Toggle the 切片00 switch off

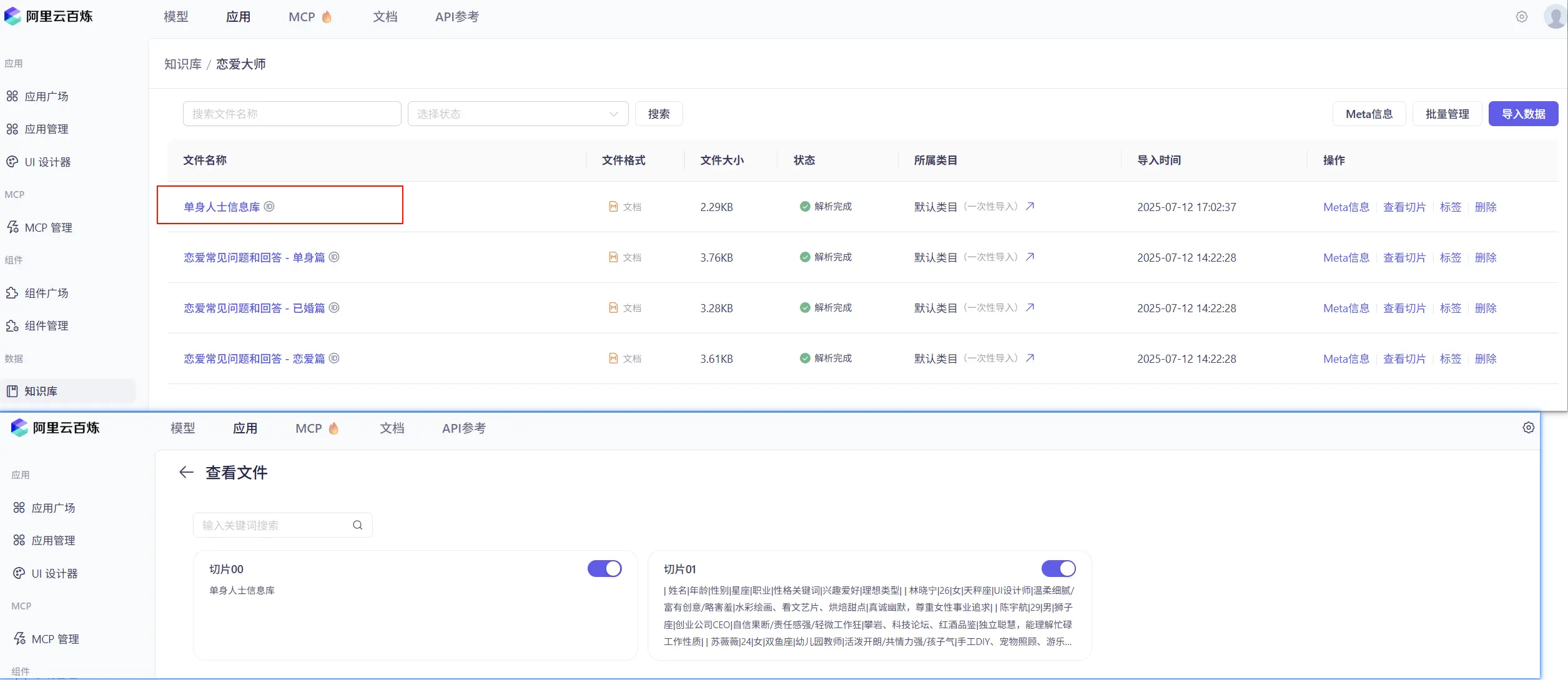point(604,568)
